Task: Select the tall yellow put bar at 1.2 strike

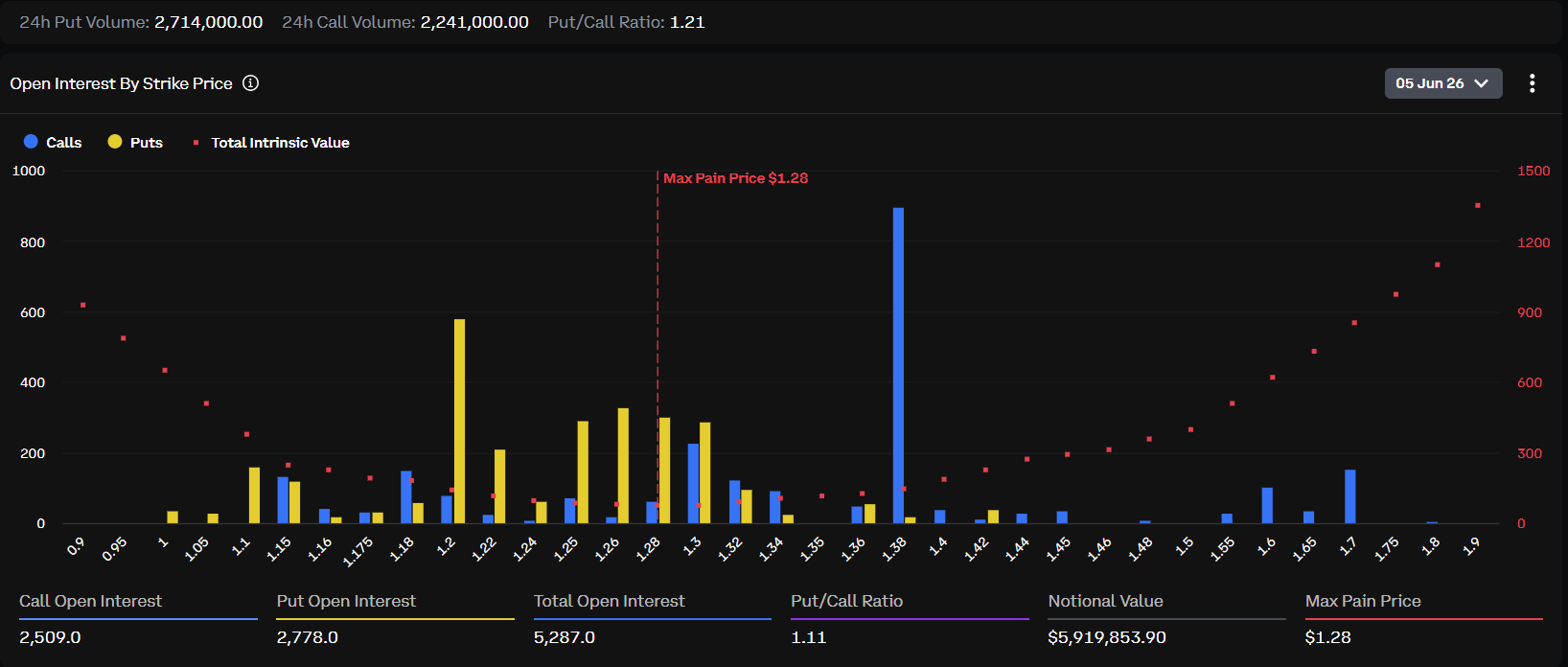Action: tap(459, 421)
